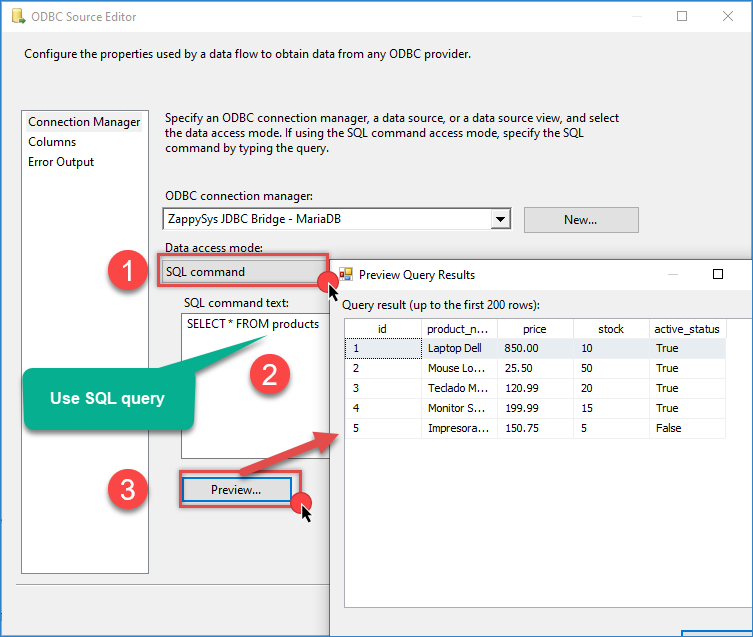This screenshot has width=753, height=637.
Task: Click the stock column header
Action: (x=610, y=329)
